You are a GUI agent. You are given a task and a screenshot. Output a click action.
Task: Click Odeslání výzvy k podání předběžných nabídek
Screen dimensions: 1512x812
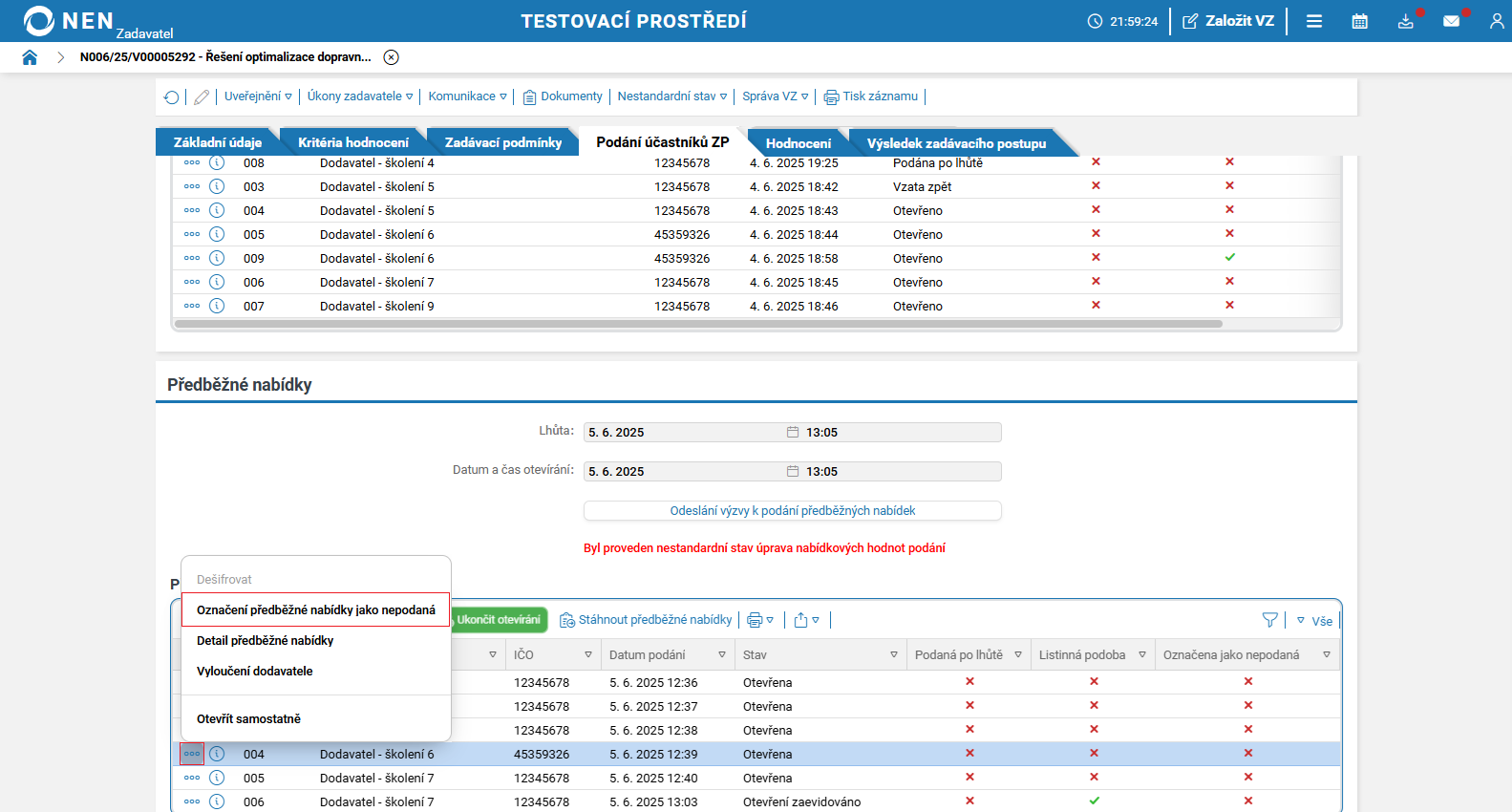coord(792,511)
